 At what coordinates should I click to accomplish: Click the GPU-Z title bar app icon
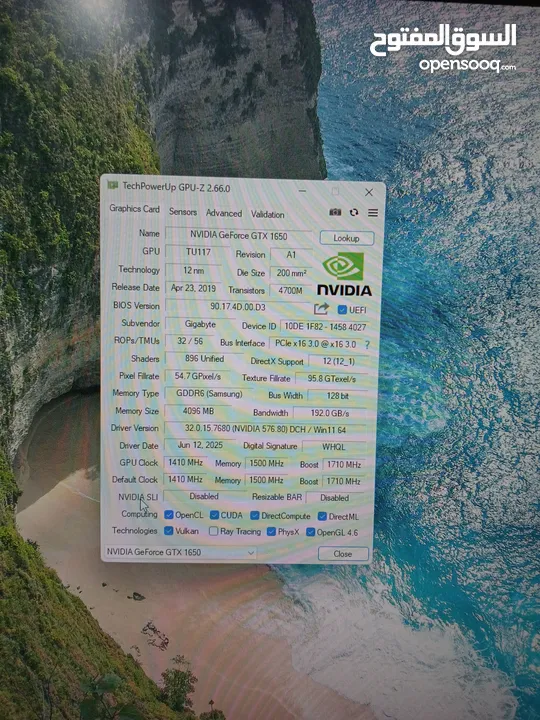point(112,185)
